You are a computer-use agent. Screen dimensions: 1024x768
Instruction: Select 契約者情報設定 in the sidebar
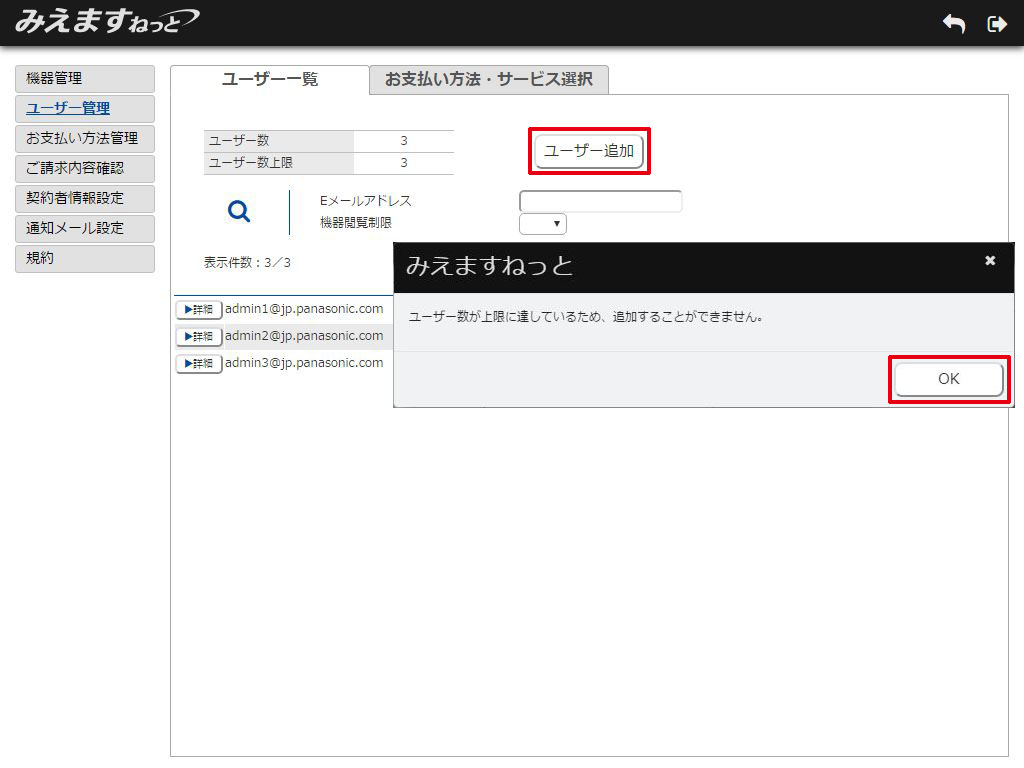85,198
